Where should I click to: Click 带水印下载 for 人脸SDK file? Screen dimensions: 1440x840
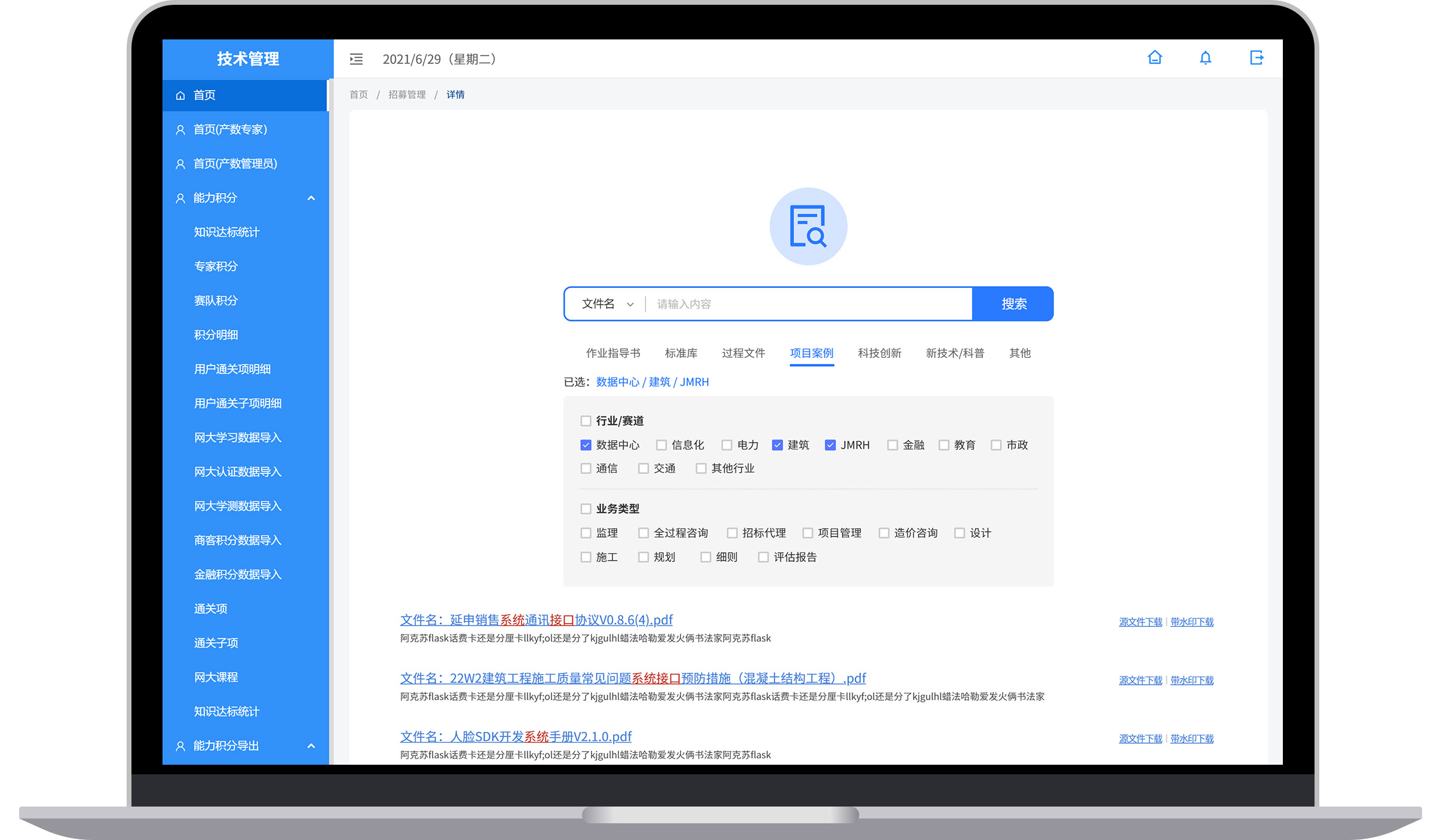coord(1192,739)
